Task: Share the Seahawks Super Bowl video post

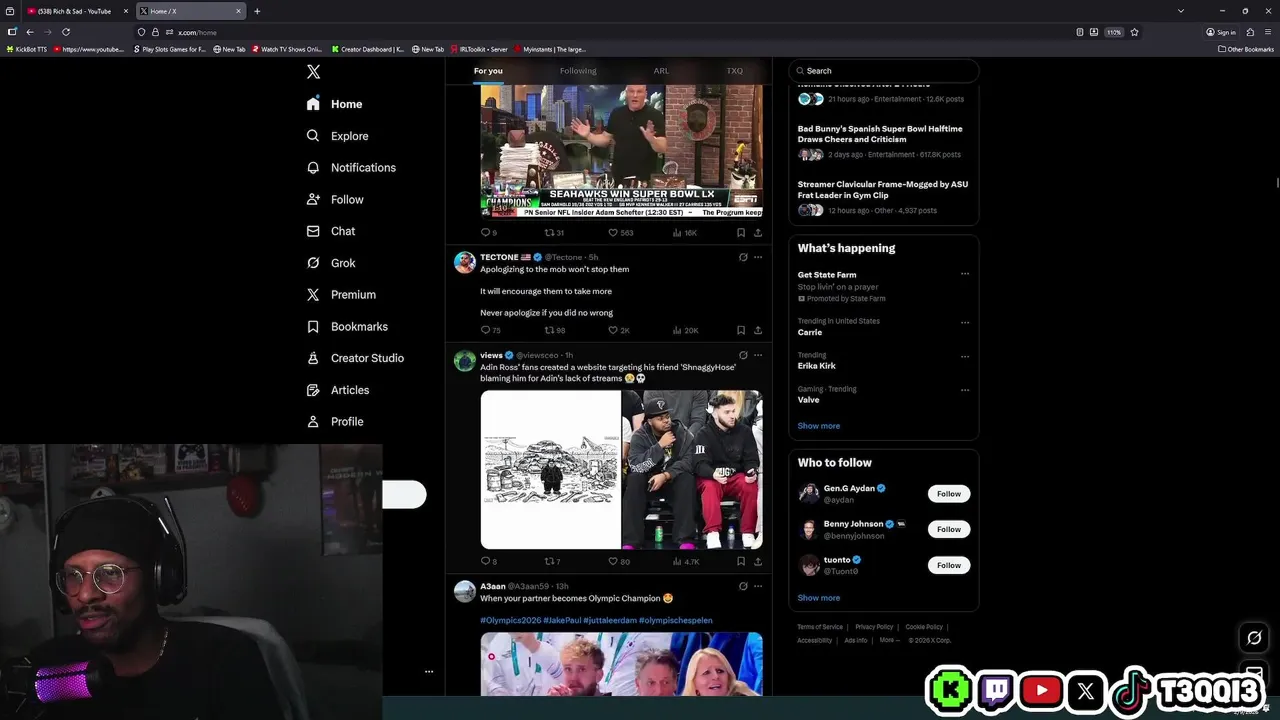Action: coord(758,233)
